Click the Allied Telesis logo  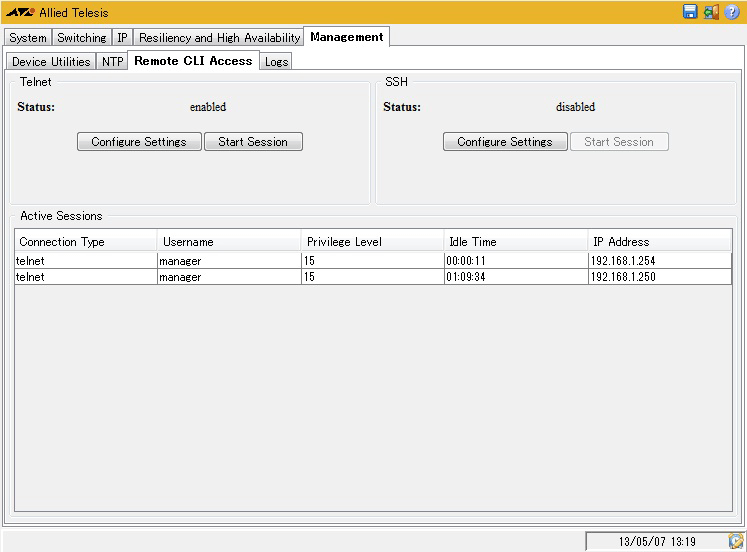tap(20, 13)
